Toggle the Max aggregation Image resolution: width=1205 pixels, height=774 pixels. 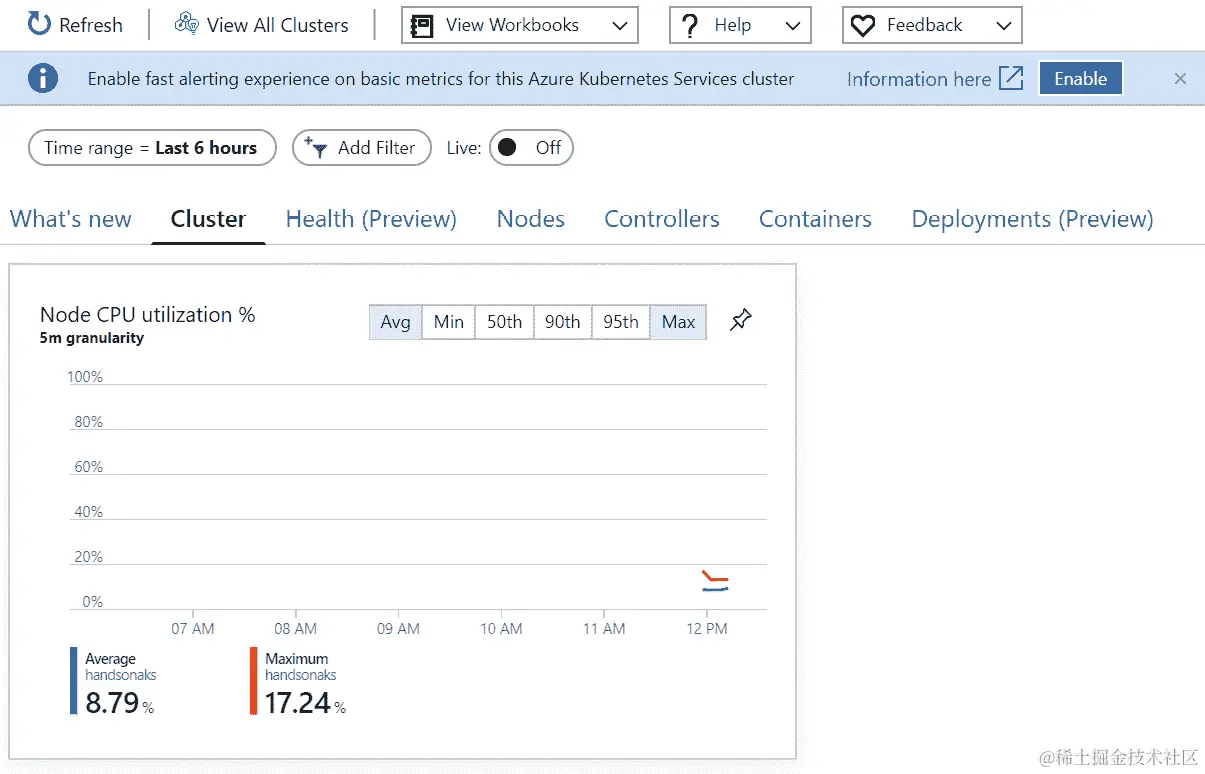(678, 322)
